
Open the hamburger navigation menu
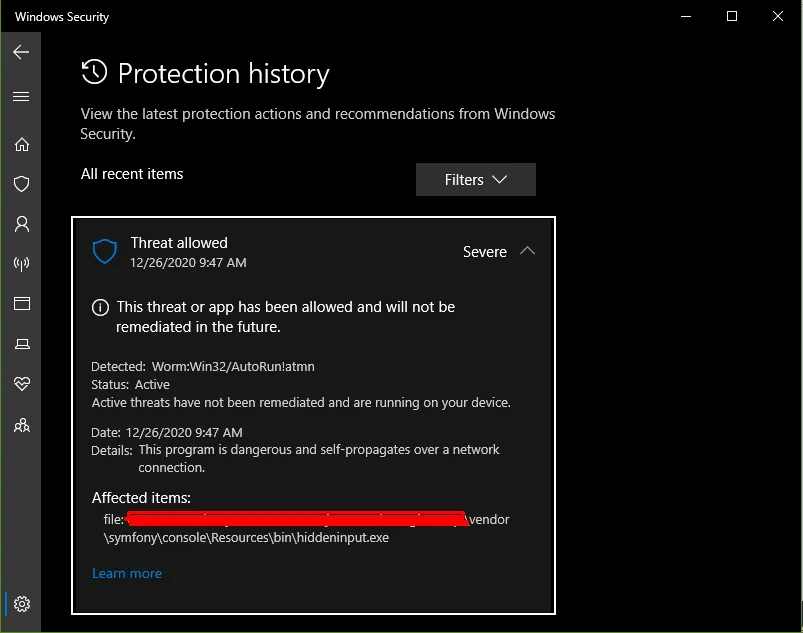pos(21,97)
